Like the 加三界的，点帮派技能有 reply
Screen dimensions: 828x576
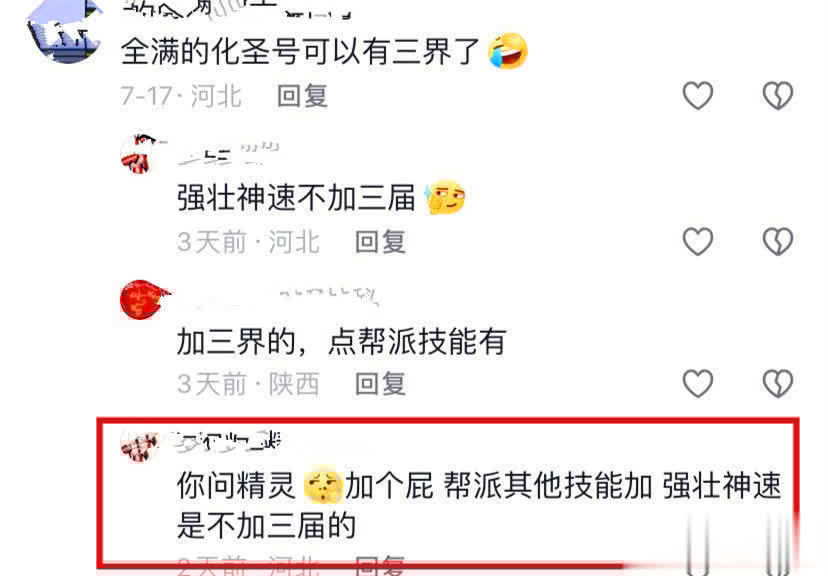tap(698, 383)
